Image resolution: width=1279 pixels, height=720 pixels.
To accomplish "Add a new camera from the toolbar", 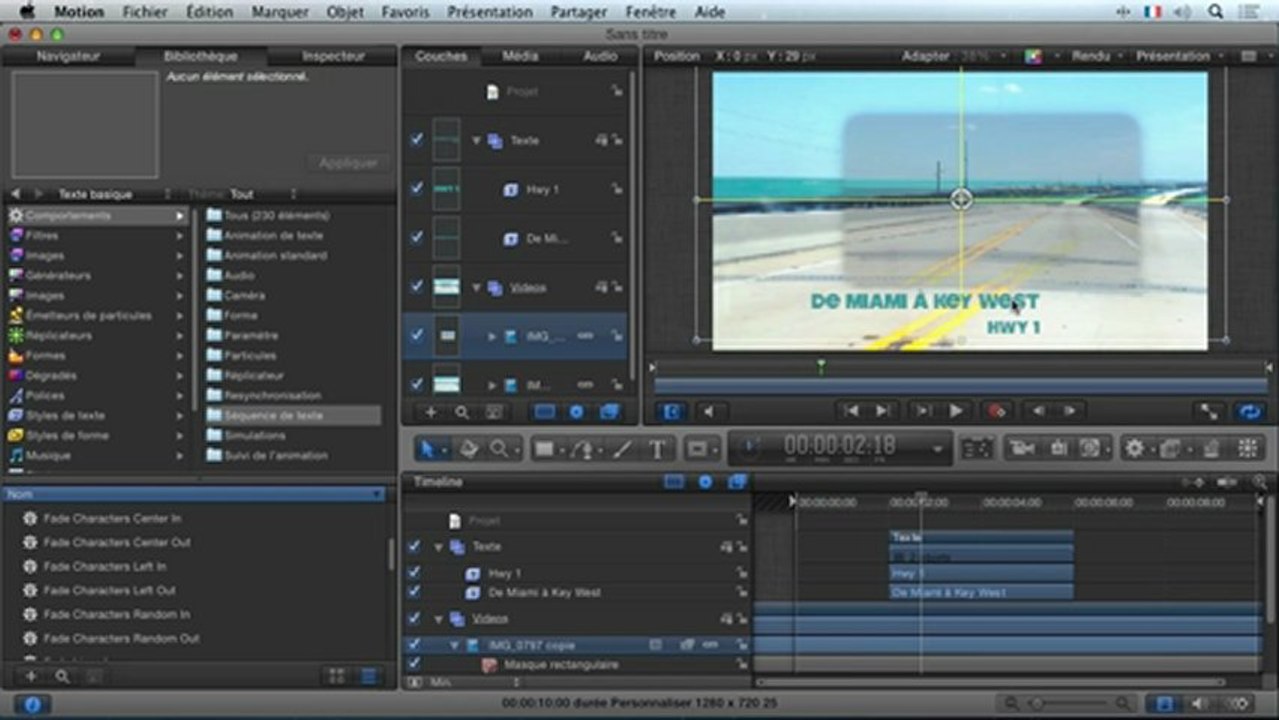I will click(x=1022, y=449).
